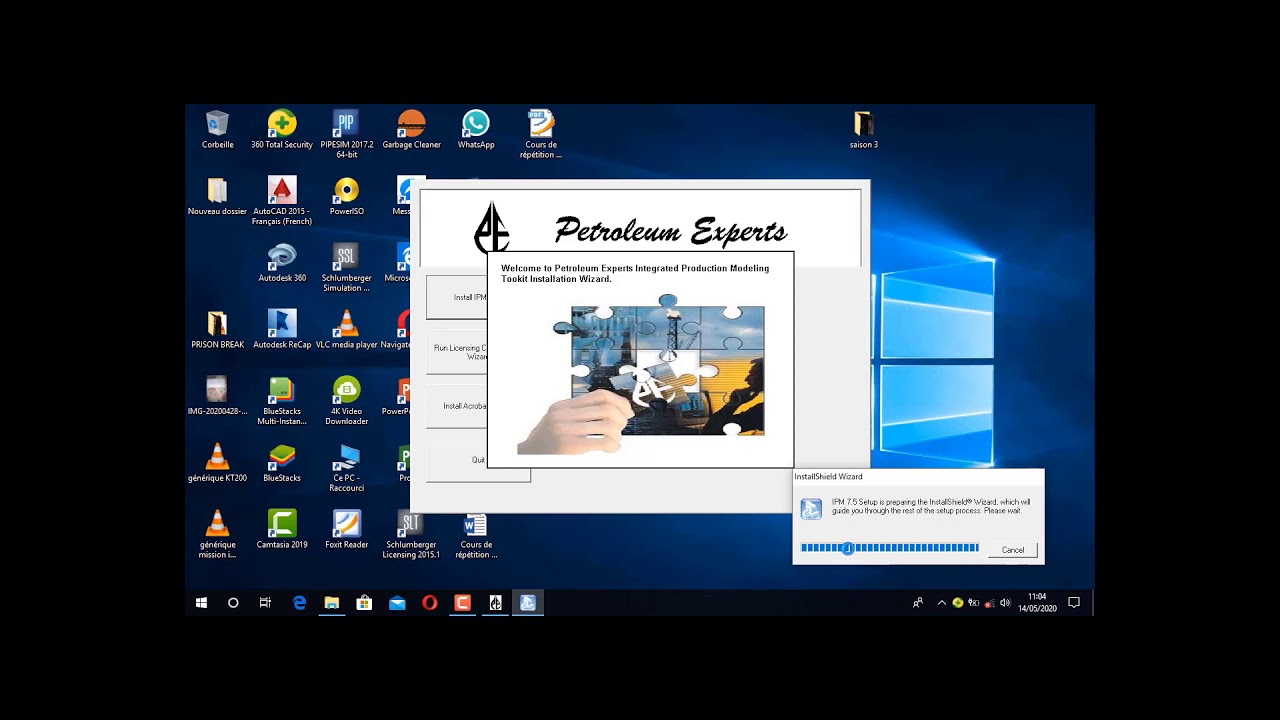Viewport: 1280px width, 720px height.
Task: Open volume control in tray
Action: [1005, 603]
